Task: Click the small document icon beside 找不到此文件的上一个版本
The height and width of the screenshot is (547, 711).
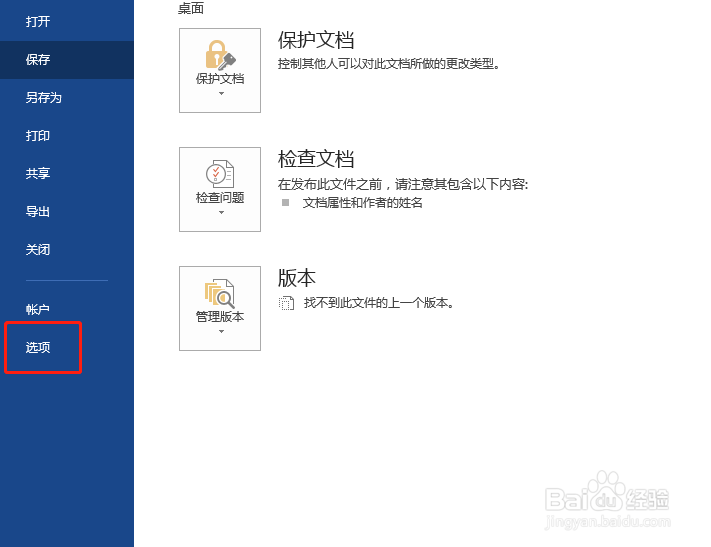Action: (x=286, y=303)
